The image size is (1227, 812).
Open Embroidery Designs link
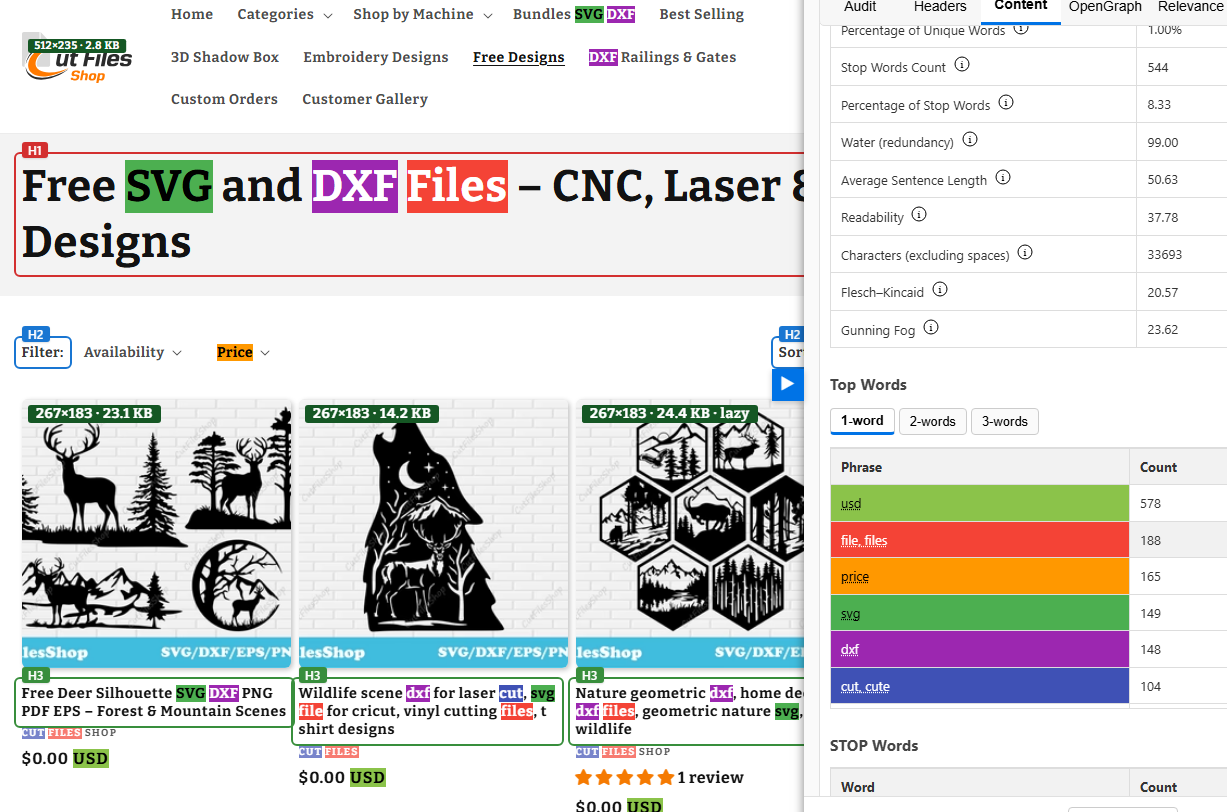click(376, 57)
